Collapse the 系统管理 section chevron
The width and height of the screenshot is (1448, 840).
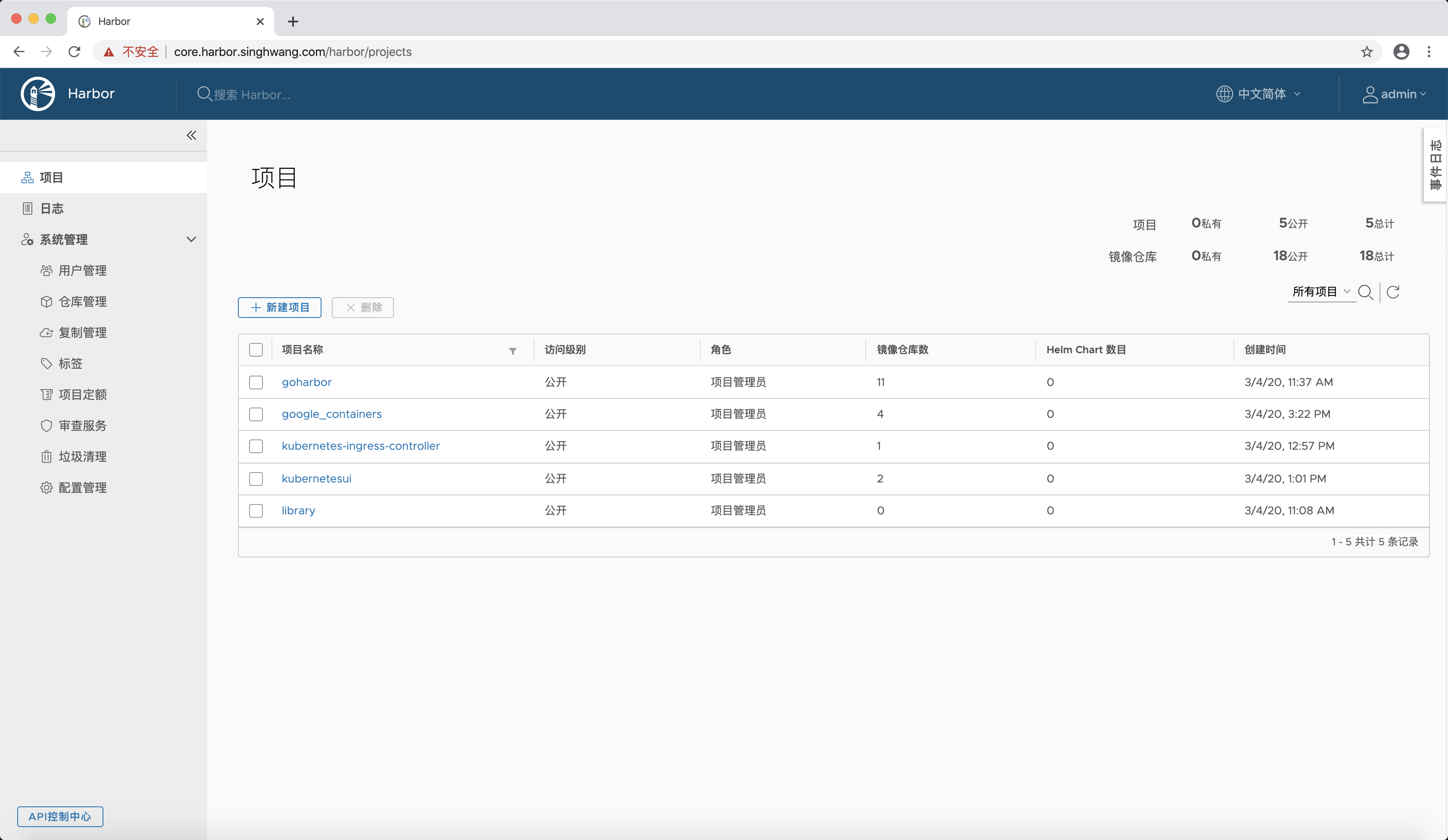[191, 240]
